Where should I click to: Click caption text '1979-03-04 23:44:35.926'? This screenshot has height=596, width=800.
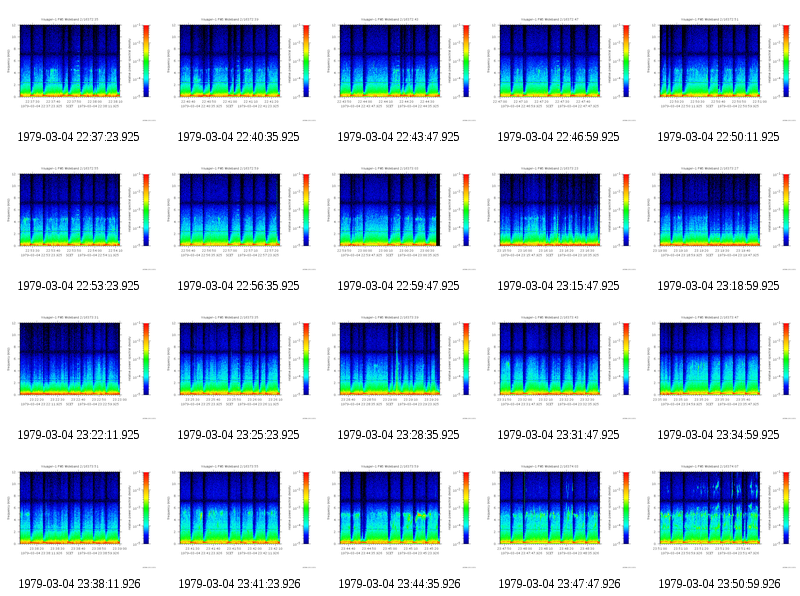399,584
